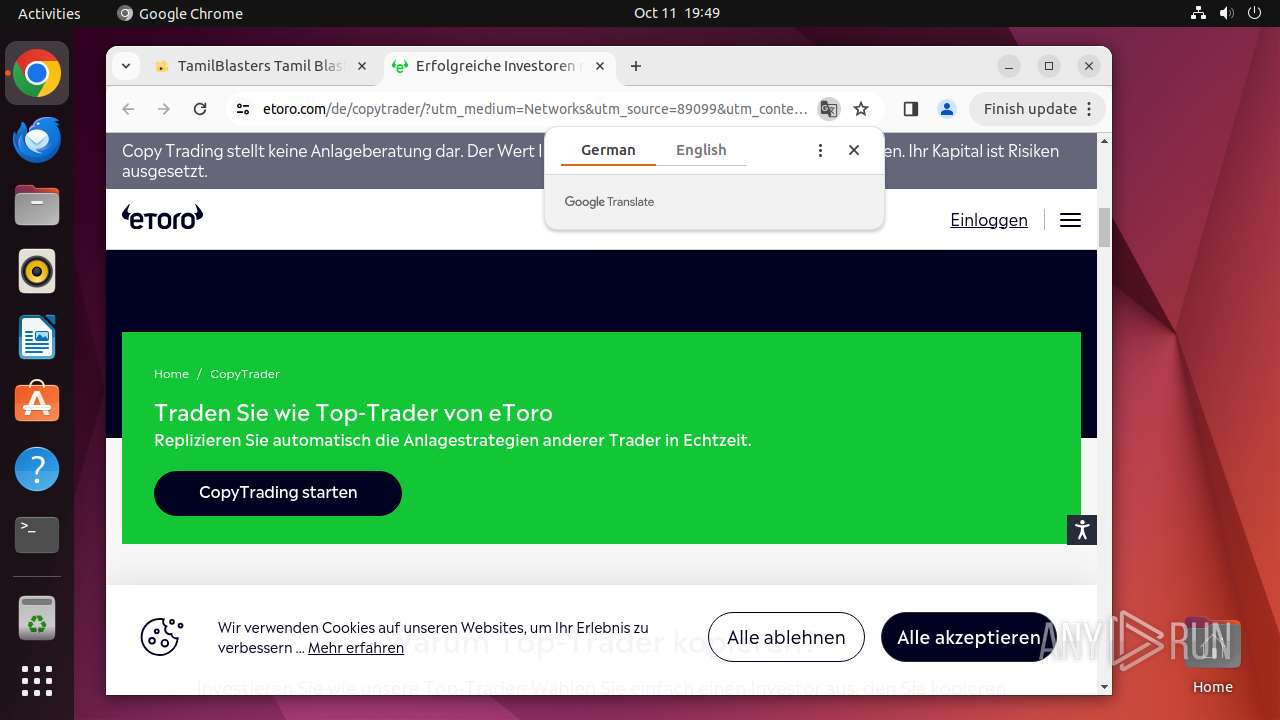Bookmark this page with the star
The height and width of the screenshot is (720, 1280).
pos(861,109)
